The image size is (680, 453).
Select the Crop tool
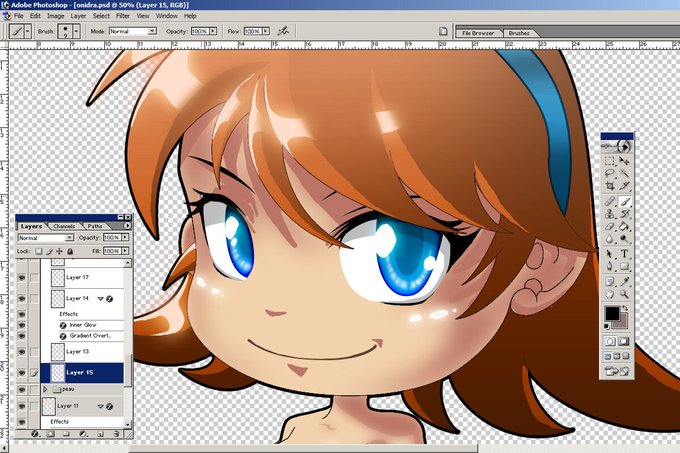pyautogui.click(x=610, y=186)
